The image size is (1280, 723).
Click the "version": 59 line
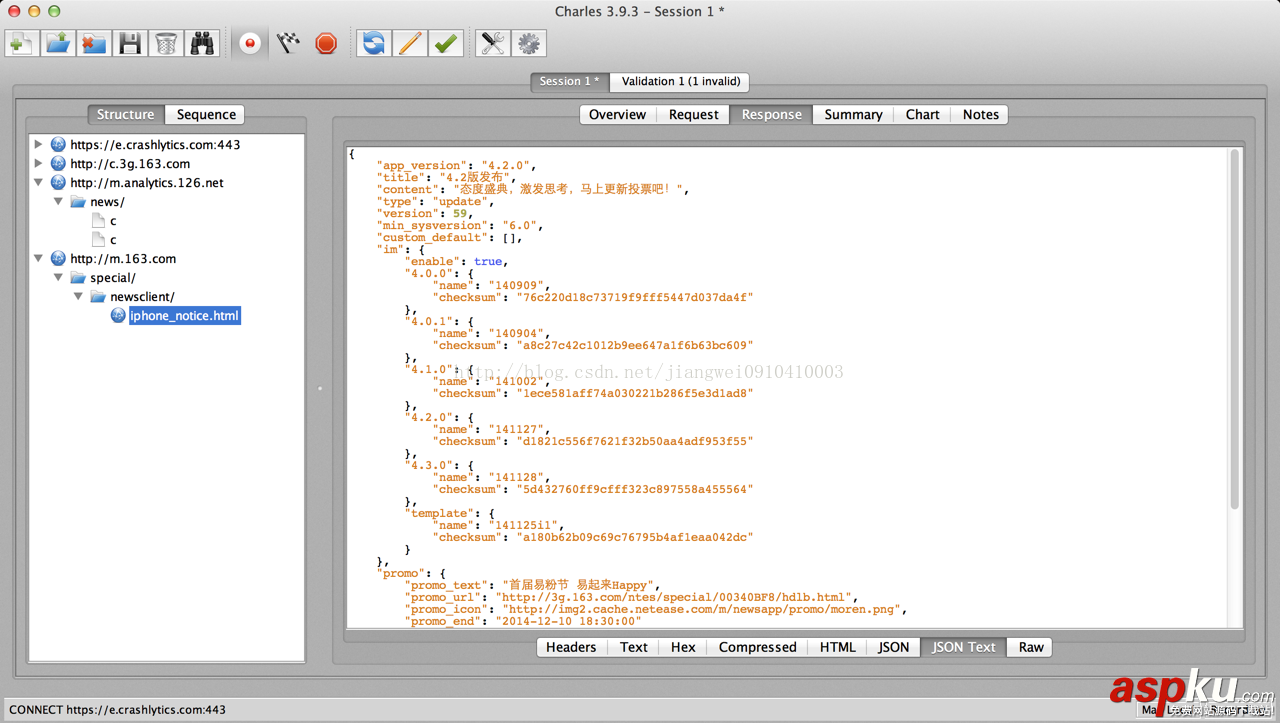(x=424, y=214)
